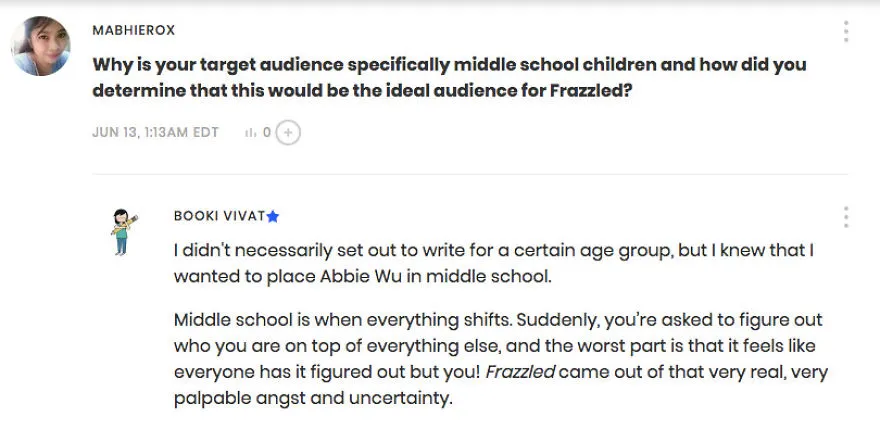
Task: Open MABHIEROX's profile picture
Action: click(x=40, y=46)
